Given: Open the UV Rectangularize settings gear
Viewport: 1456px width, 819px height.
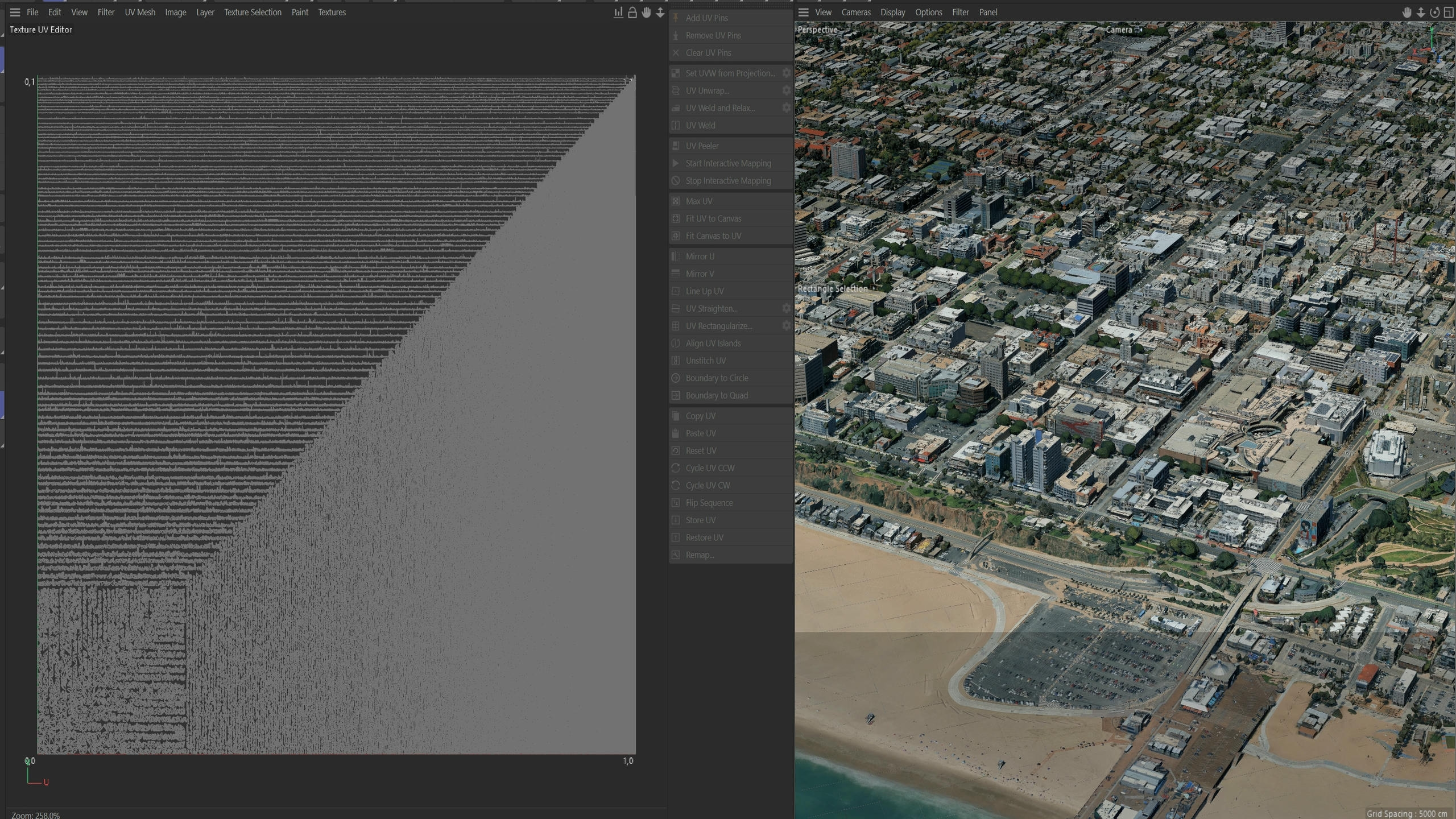Looking at the screenshot, I should click(786, 326).
